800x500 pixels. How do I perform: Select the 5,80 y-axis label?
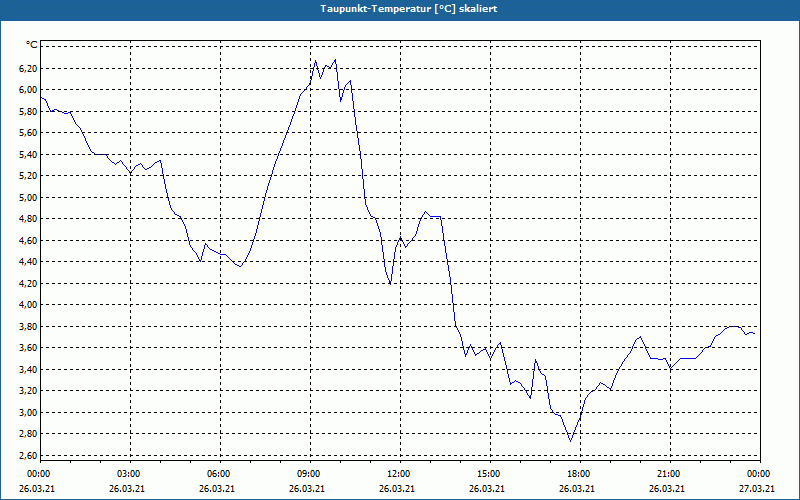29,111
